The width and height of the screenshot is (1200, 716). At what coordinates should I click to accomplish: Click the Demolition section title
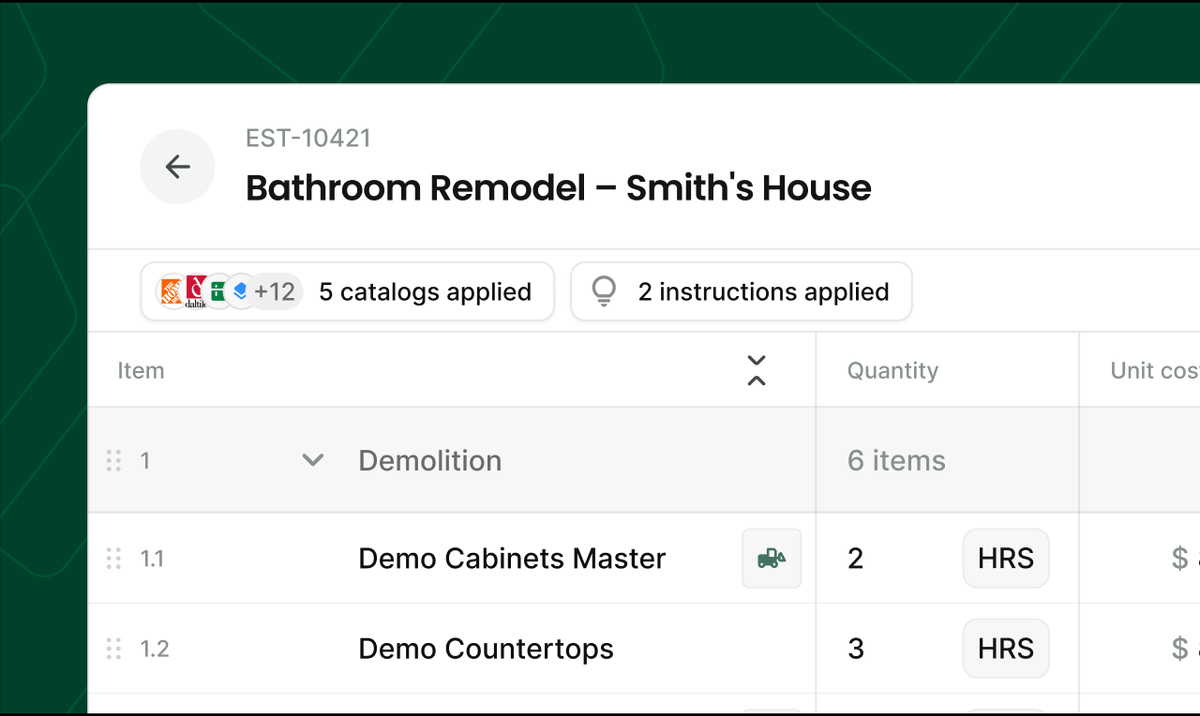(430, 461)
